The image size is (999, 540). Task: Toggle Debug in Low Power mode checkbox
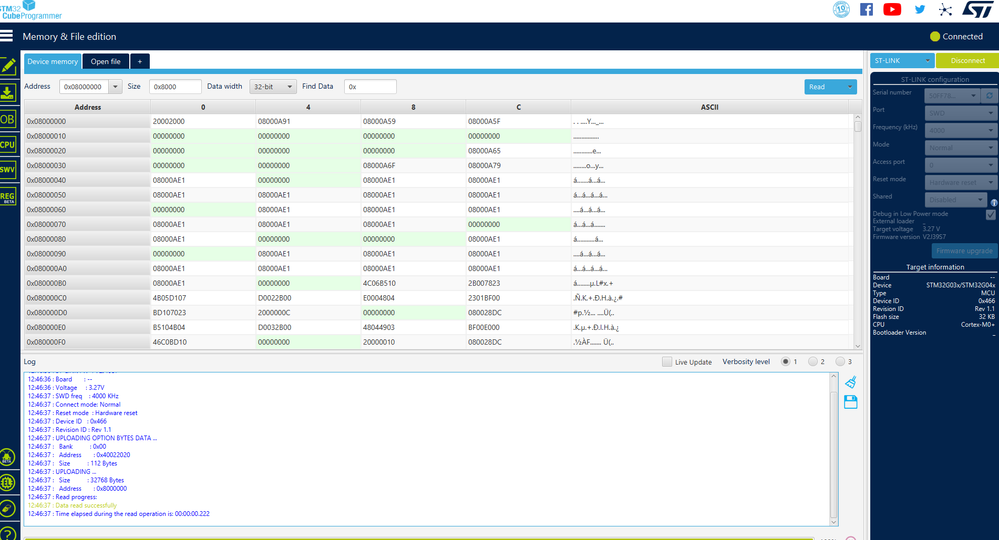pos(991,215)
